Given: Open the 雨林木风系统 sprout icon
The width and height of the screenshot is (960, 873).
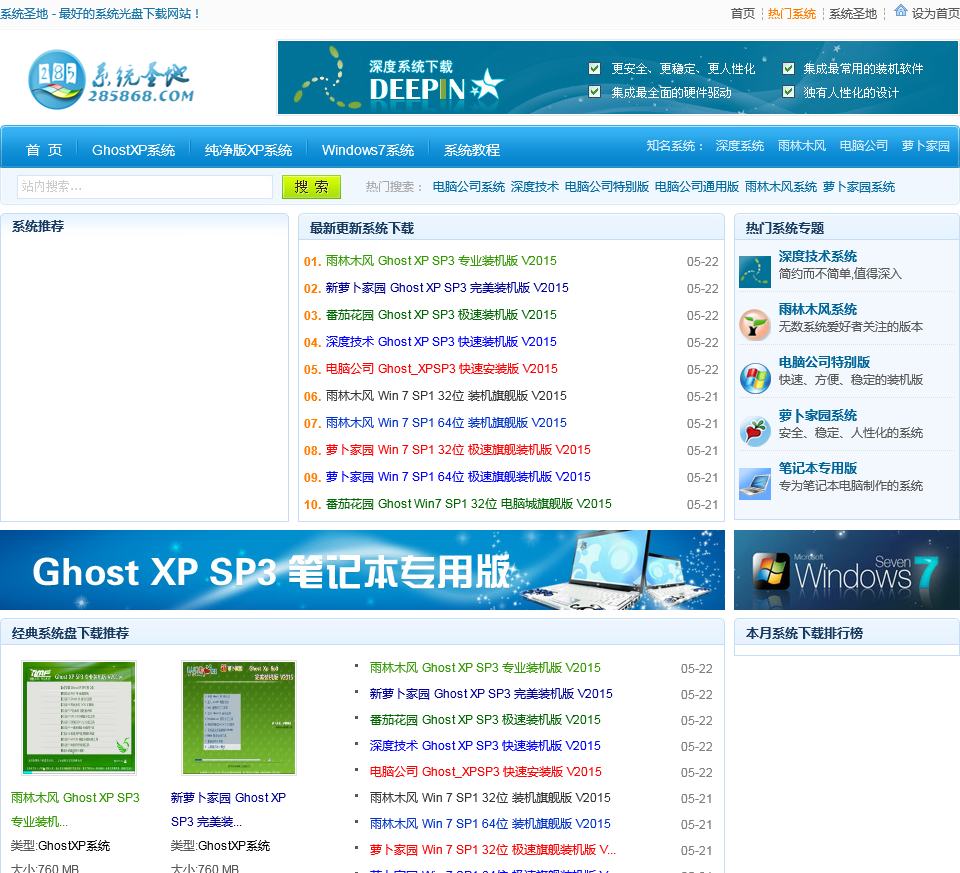Looking at the screenshot, I should click(x=754, y=325).
